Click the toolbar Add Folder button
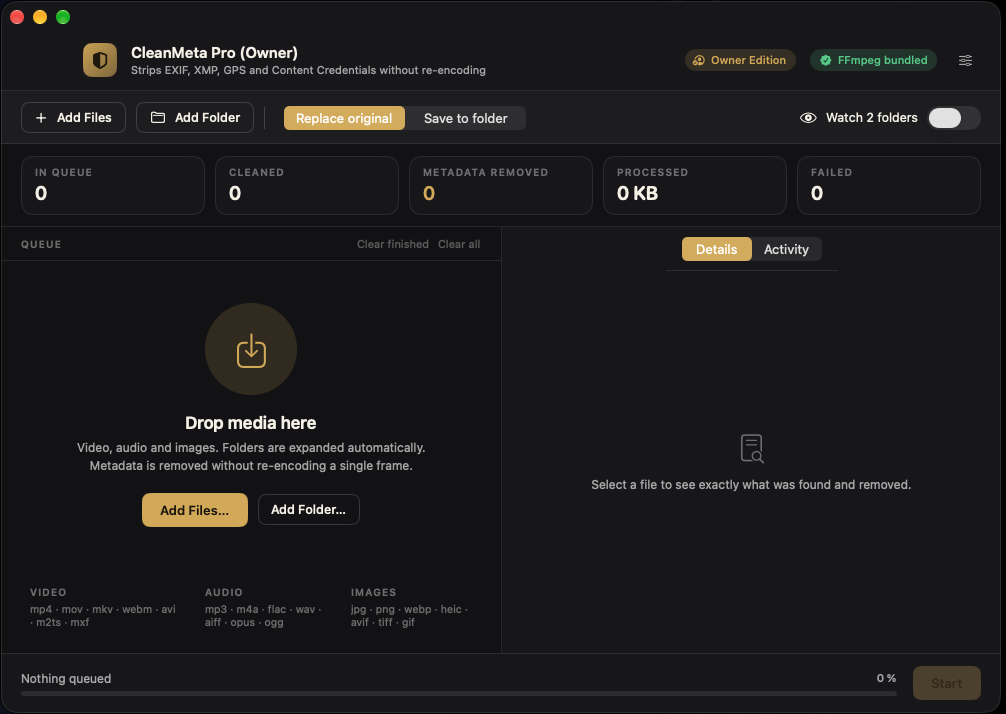 195,118
